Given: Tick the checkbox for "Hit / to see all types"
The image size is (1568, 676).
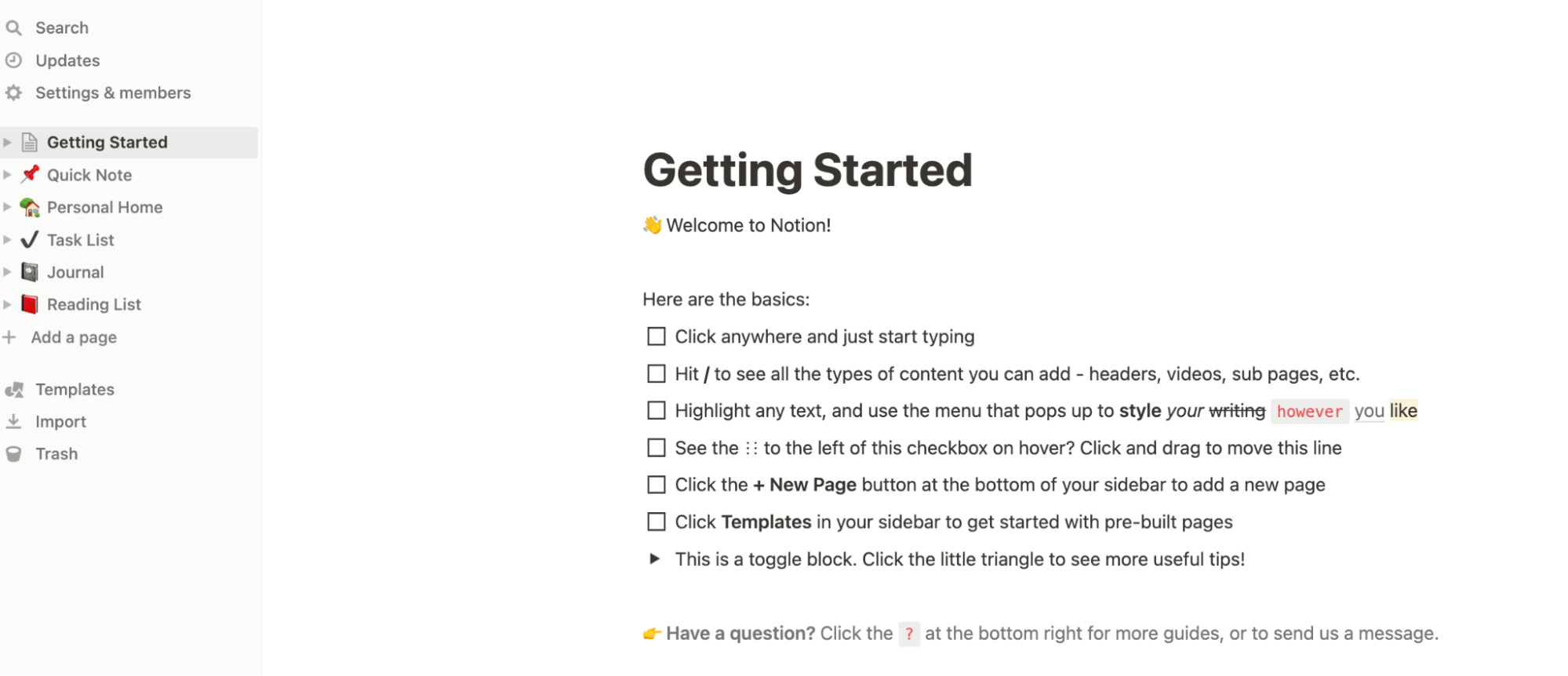Looking at the screenshot, I should 656,374.
